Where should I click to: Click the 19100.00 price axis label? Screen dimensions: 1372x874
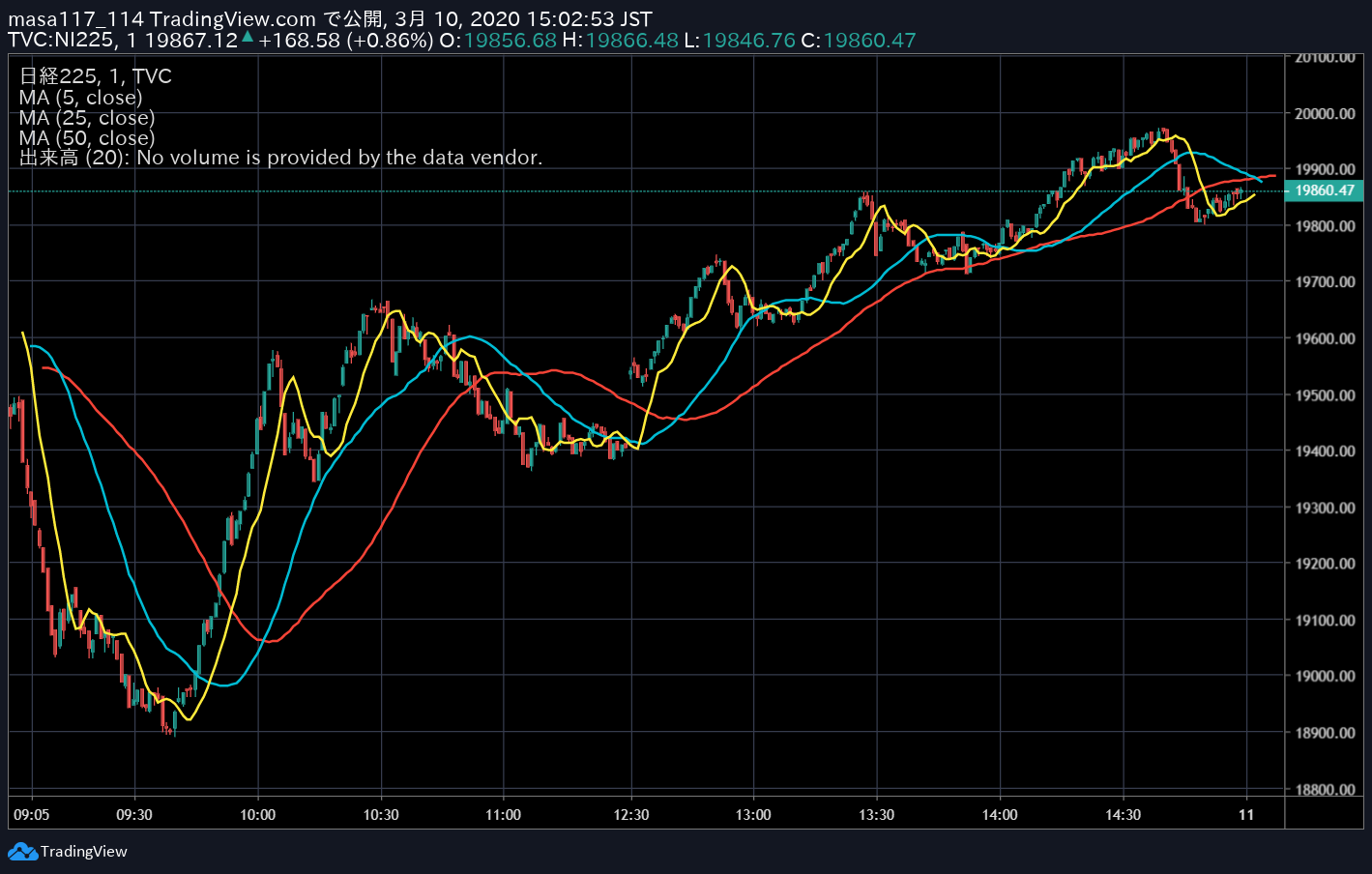(1325, 620)
